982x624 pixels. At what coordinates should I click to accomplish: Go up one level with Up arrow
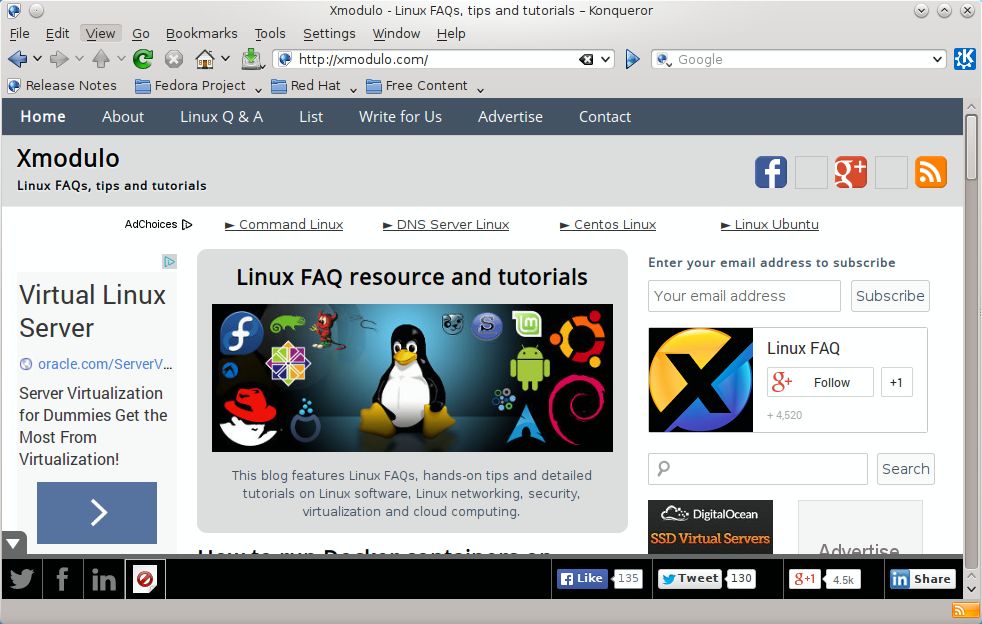(101, 59)
